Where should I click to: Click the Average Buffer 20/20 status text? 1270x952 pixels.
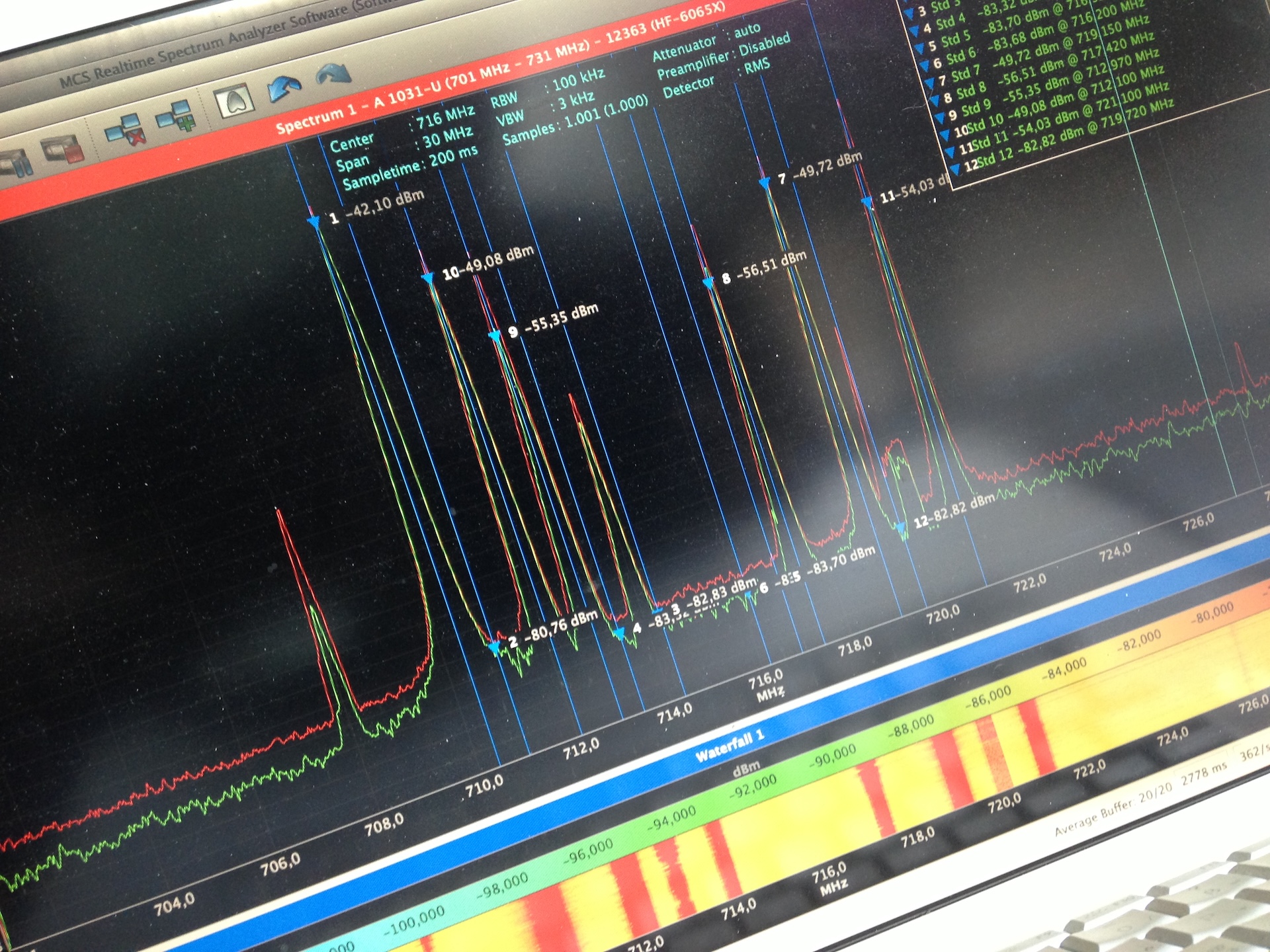(1113, 810)
